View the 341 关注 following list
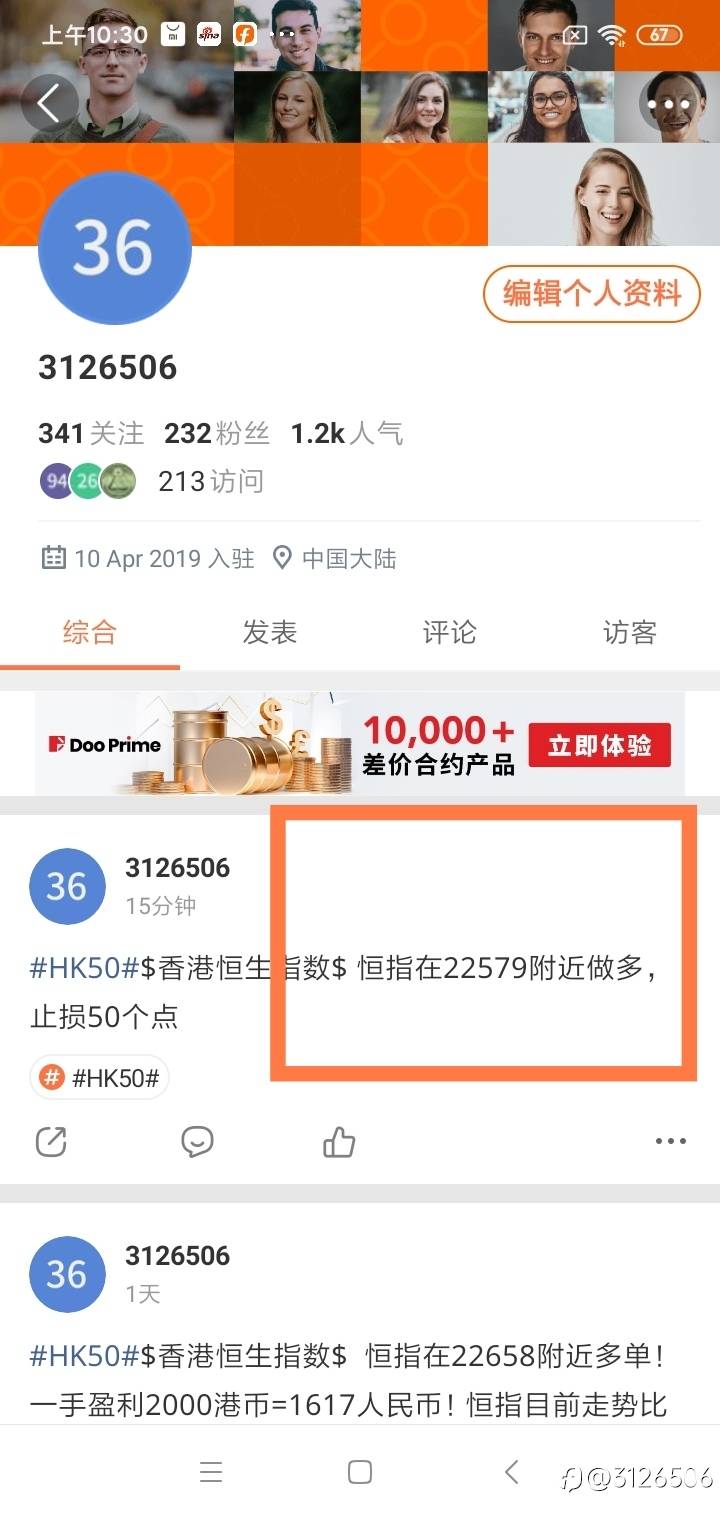This screenshot has height=1520, width=720. pos(91,433)
